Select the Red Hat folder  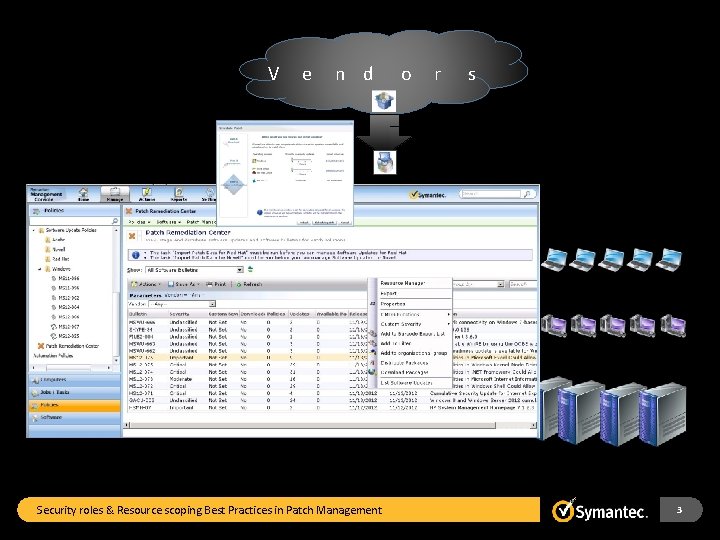coord(57,259)
